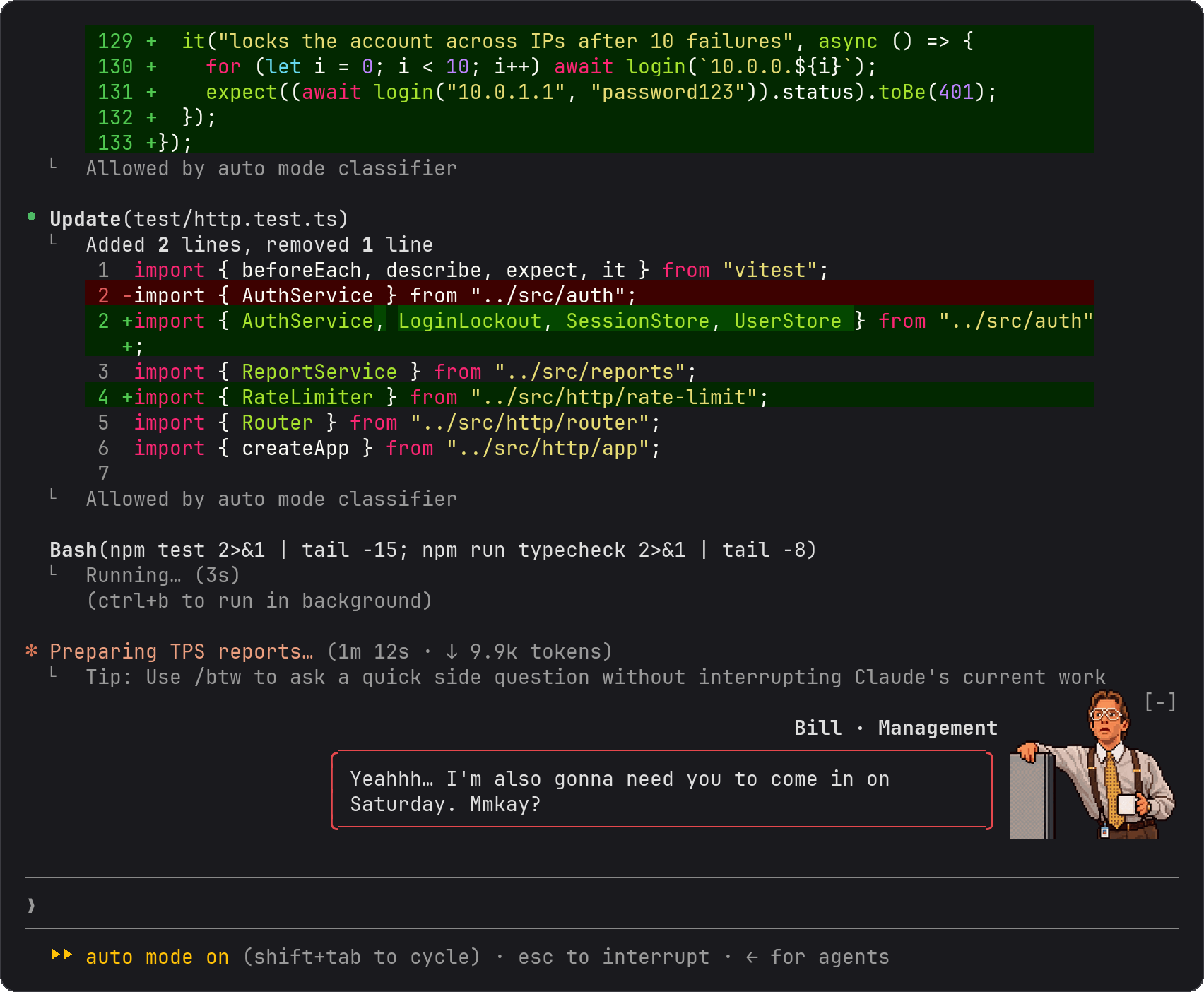Click the createApp import line
Screen dimensions: 1204x992
379,448
